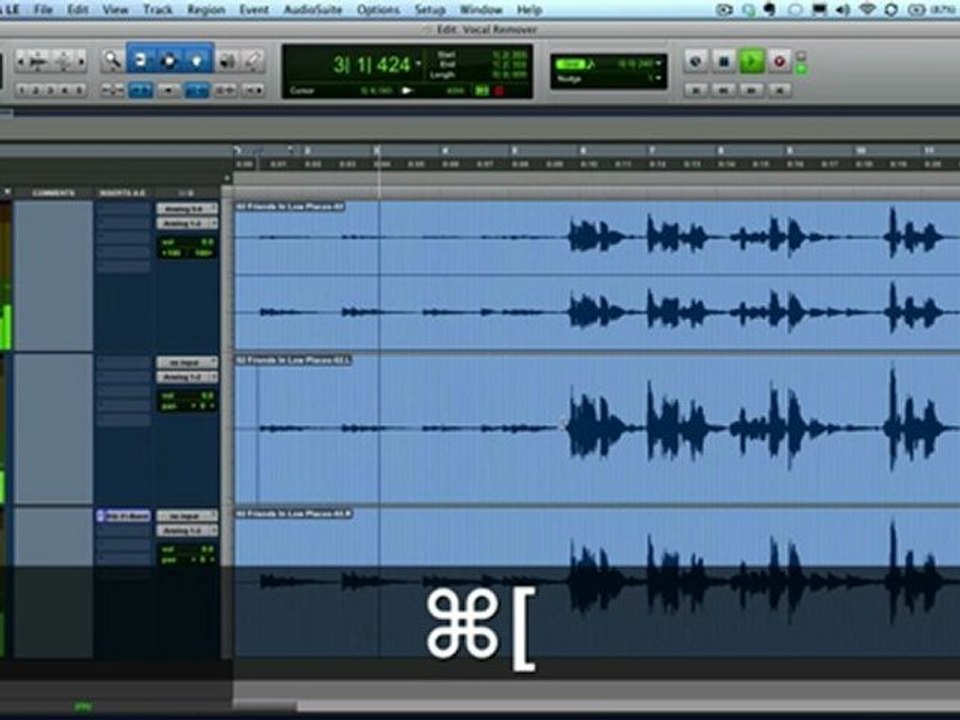The width and height of the screenshot is (960, 720).
Task: Open the Nudge value dropdown
Action: pyautogui.click(x=659, y=78)
